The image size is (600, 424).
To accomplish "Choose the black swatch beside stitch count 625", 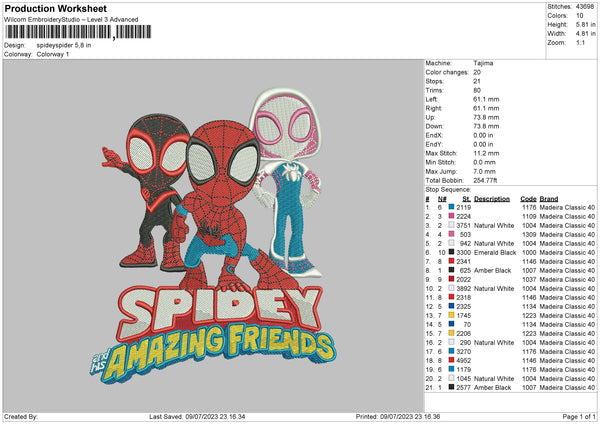I will tap(451, 270).
